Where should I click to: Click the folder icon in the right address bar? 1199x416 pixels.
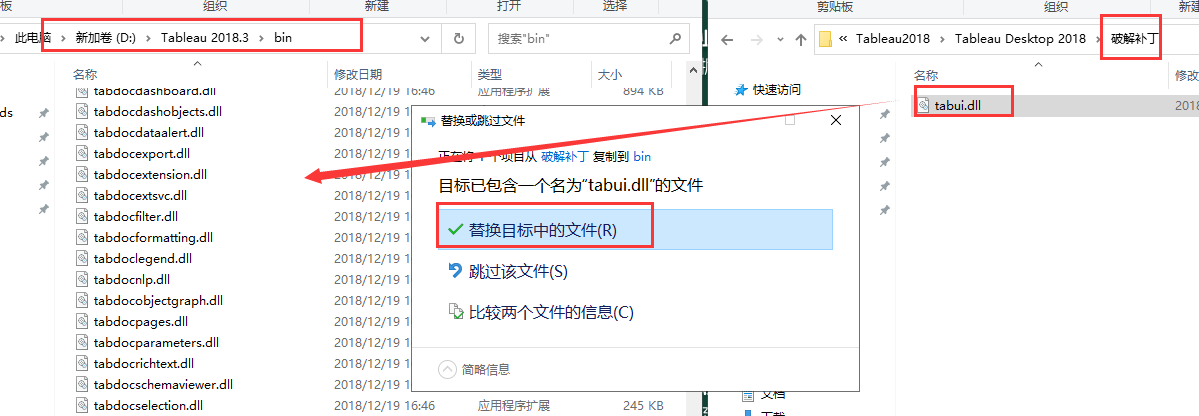tap(826, 39)
